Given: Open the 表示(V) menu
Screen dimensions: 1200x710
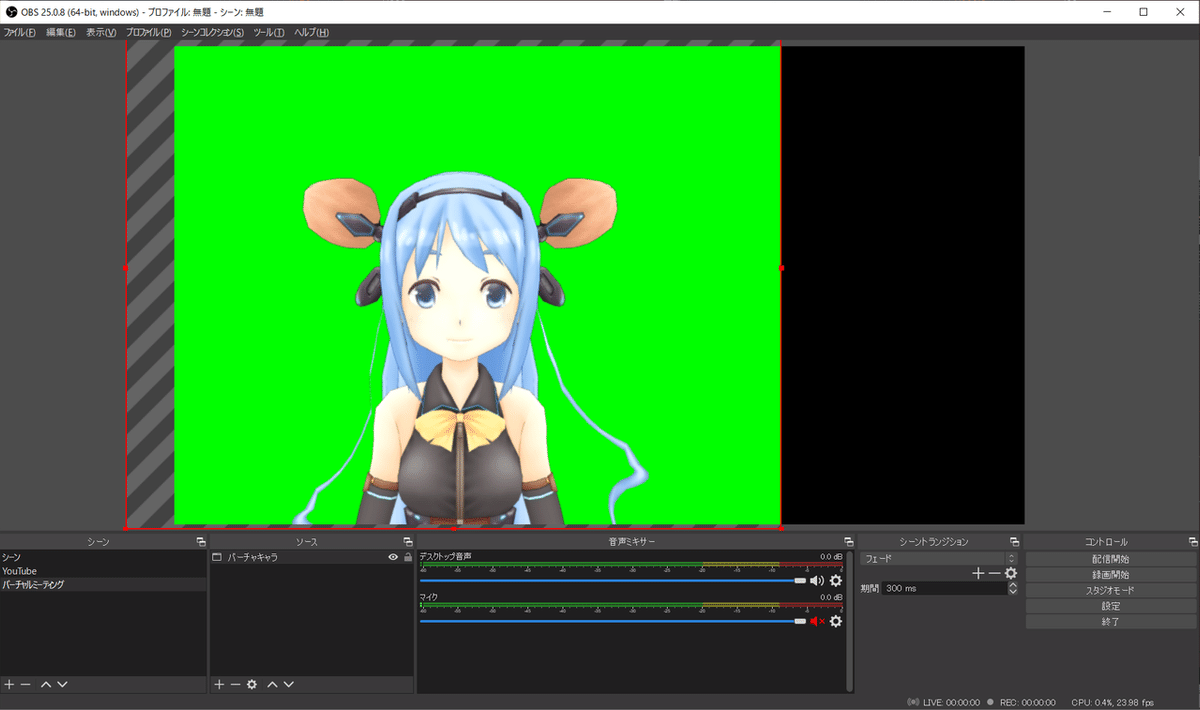Looking at the screenshot, I should [101, 33].
